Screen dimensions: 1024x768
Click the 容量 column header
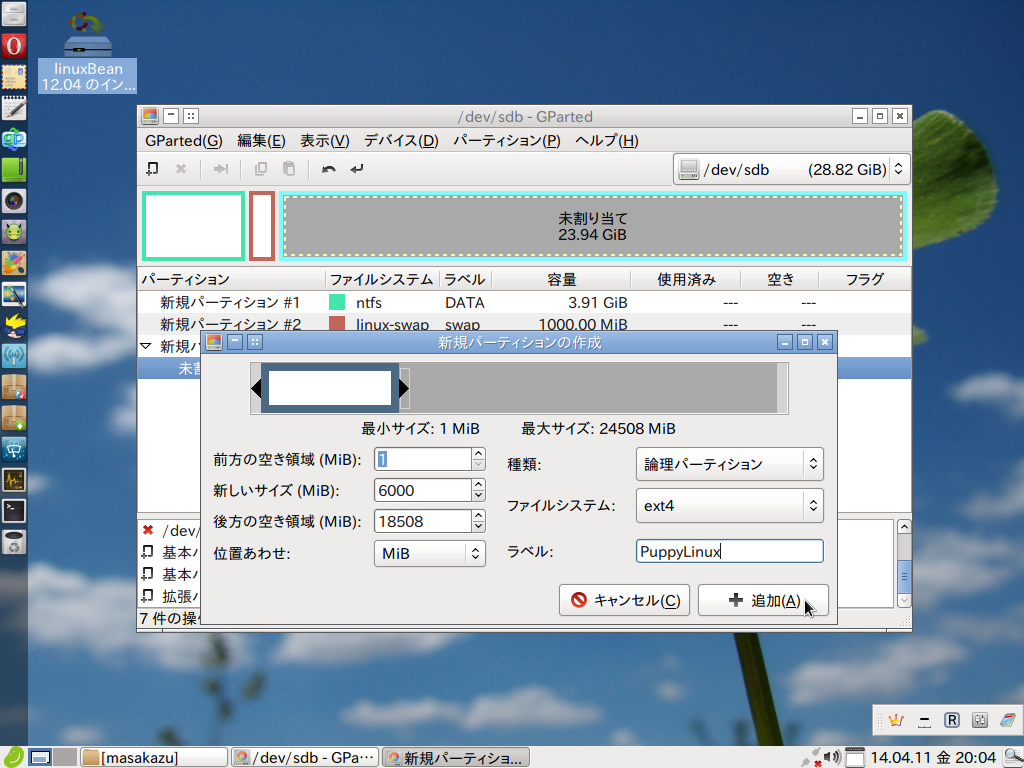[561, 280]
